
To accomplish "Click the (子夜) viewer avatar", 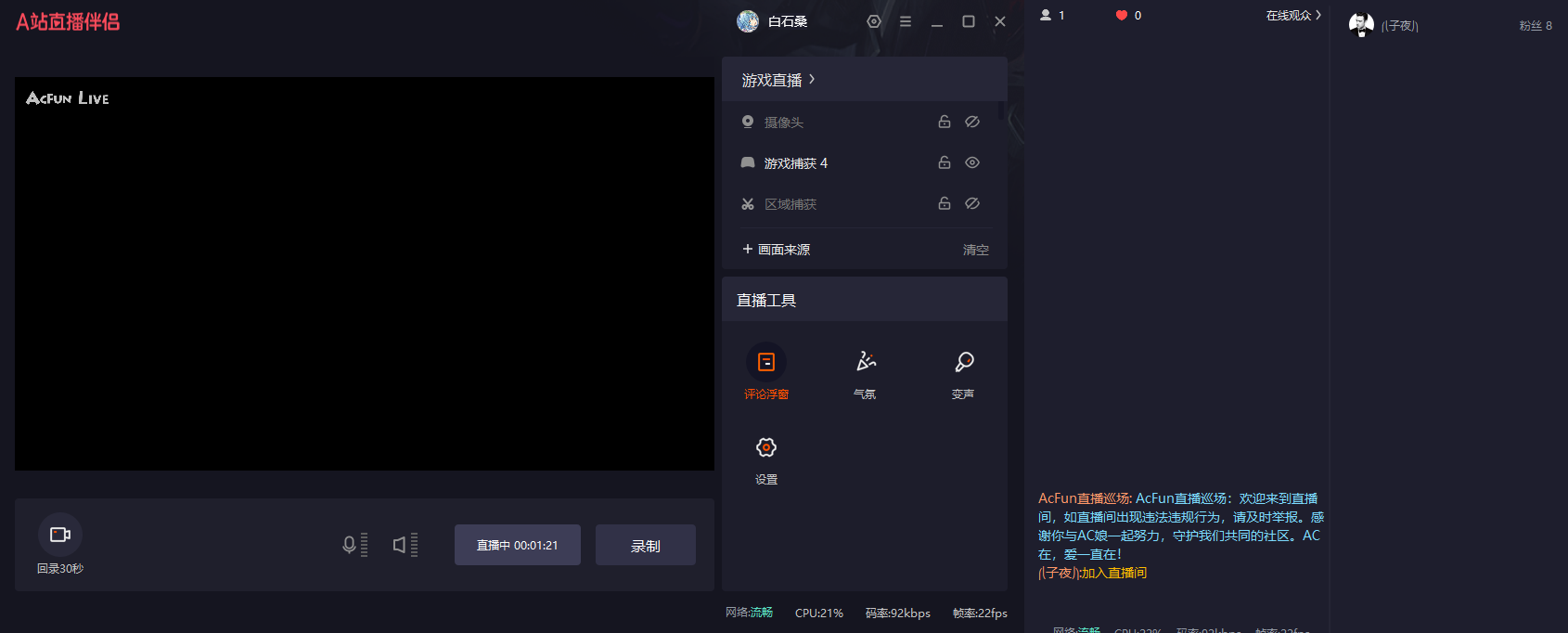I will tap(1361, 25).
